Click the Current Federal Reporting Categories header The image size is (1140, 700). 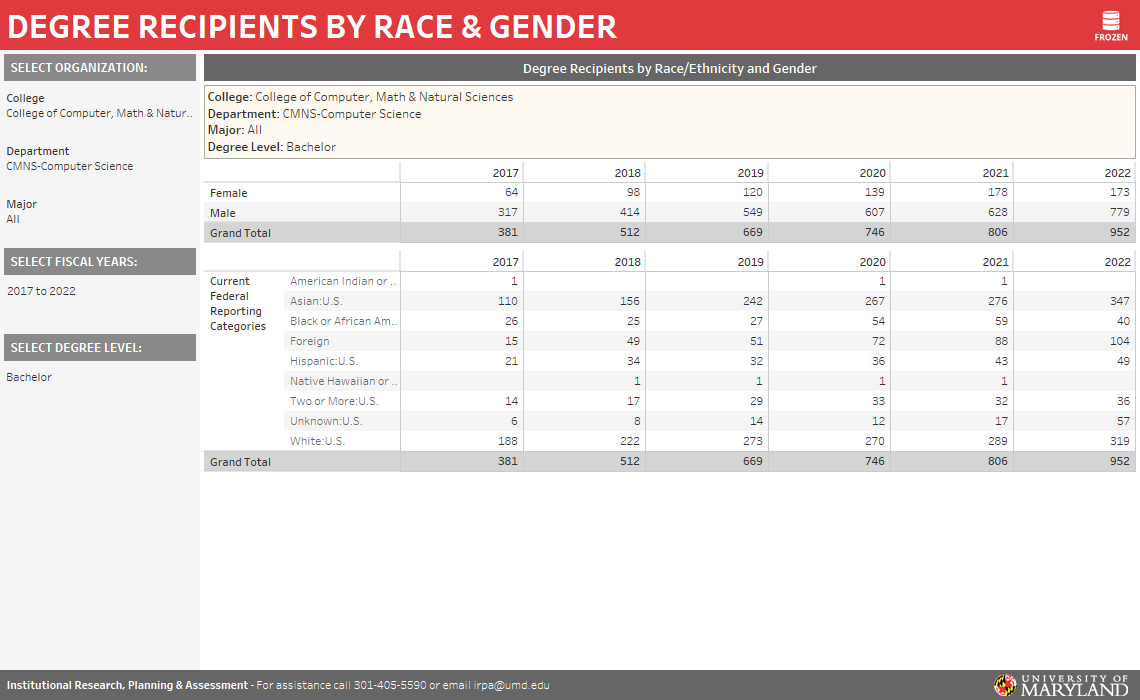(x=238, y=303)
